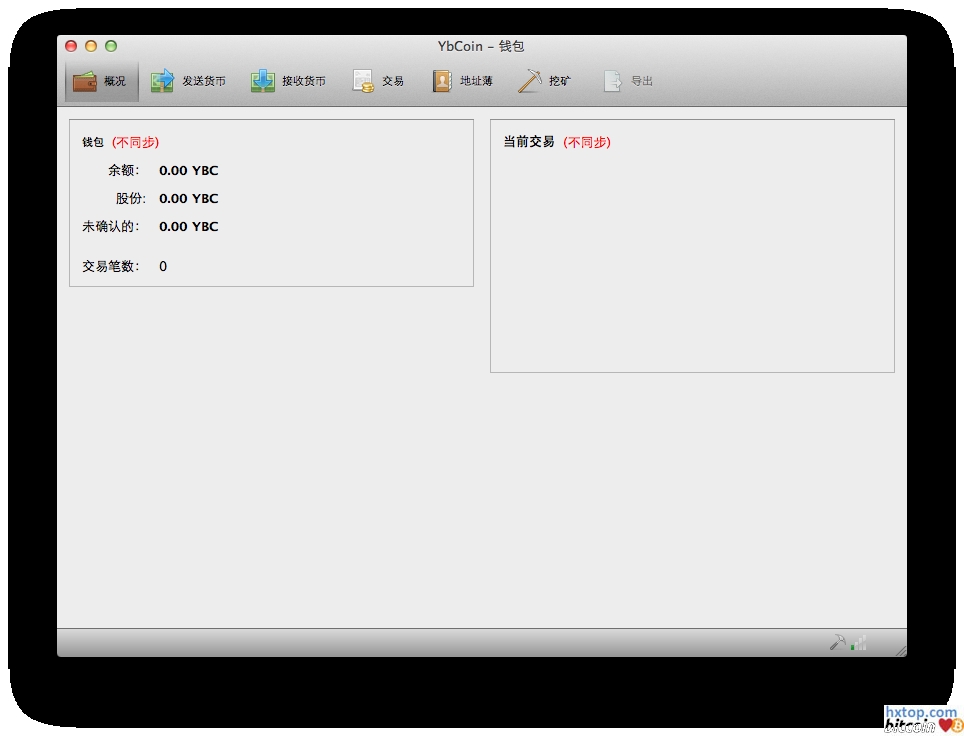Screen dimensions: 964x736
Task: Open the 概况 overview wallet tab
Action: (x=101, y=81)
